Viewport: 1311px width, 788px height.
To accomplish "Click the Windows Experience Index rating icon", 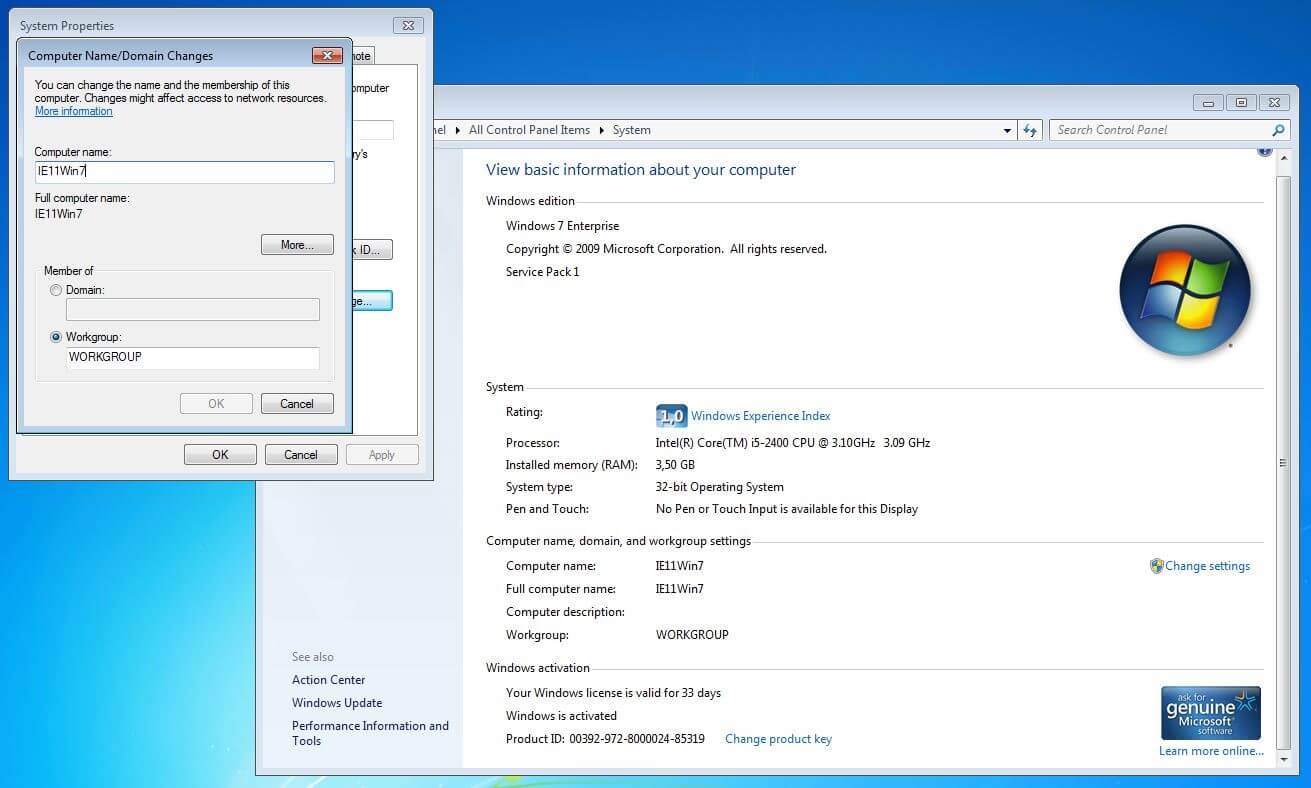I will coord(671,415).
